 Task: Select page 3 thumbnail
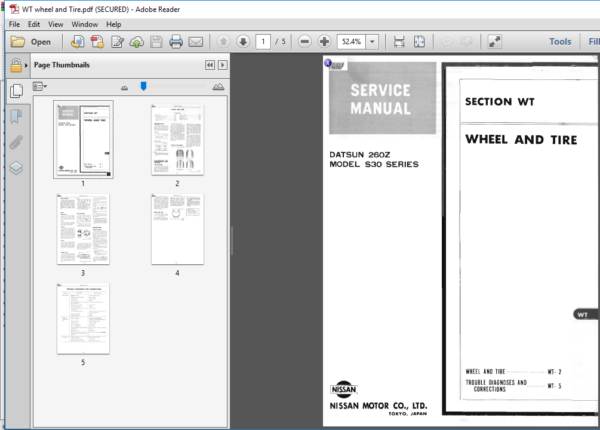click(x=83, y=229)
